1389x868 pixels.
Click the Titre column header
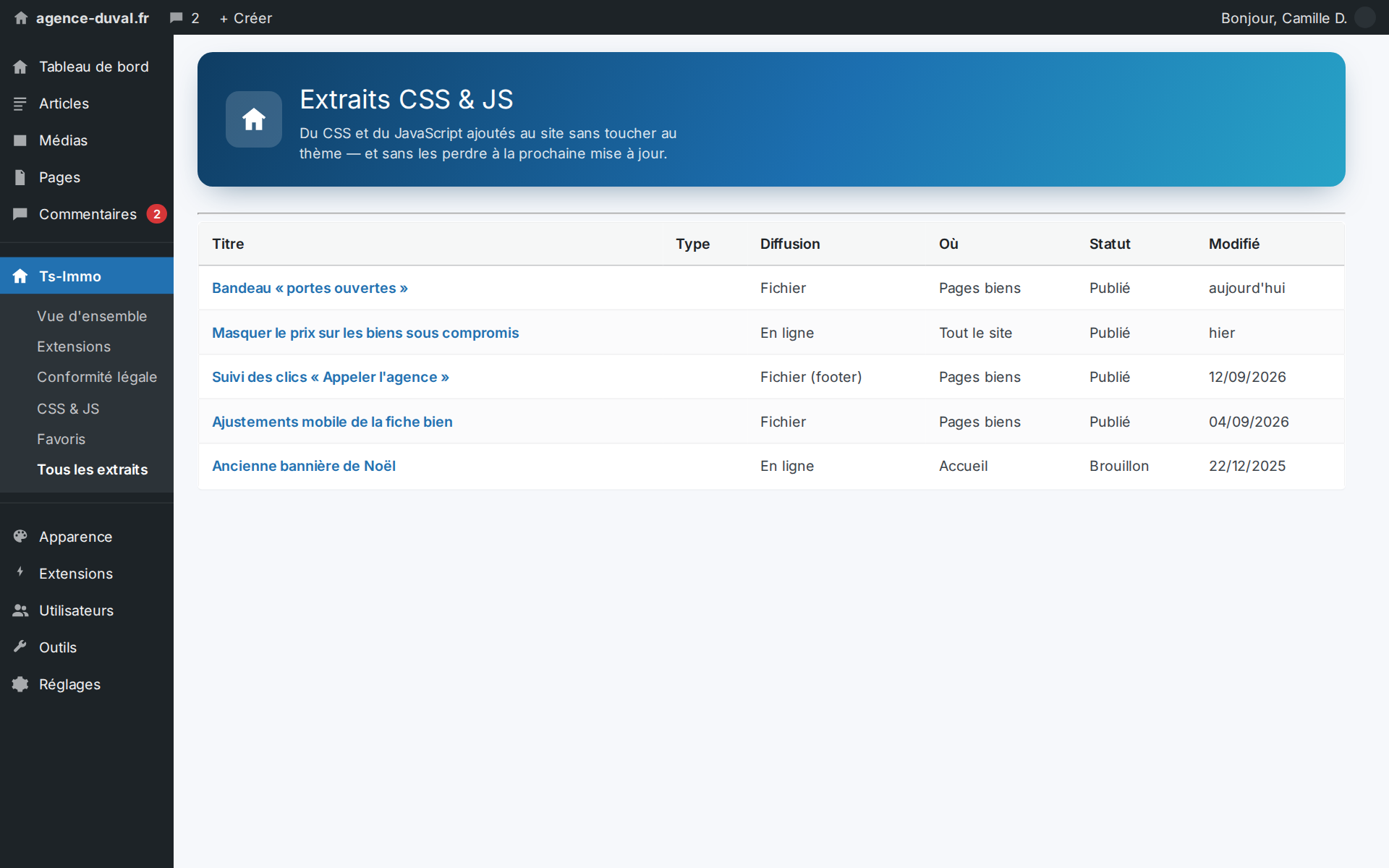point(228,244)
